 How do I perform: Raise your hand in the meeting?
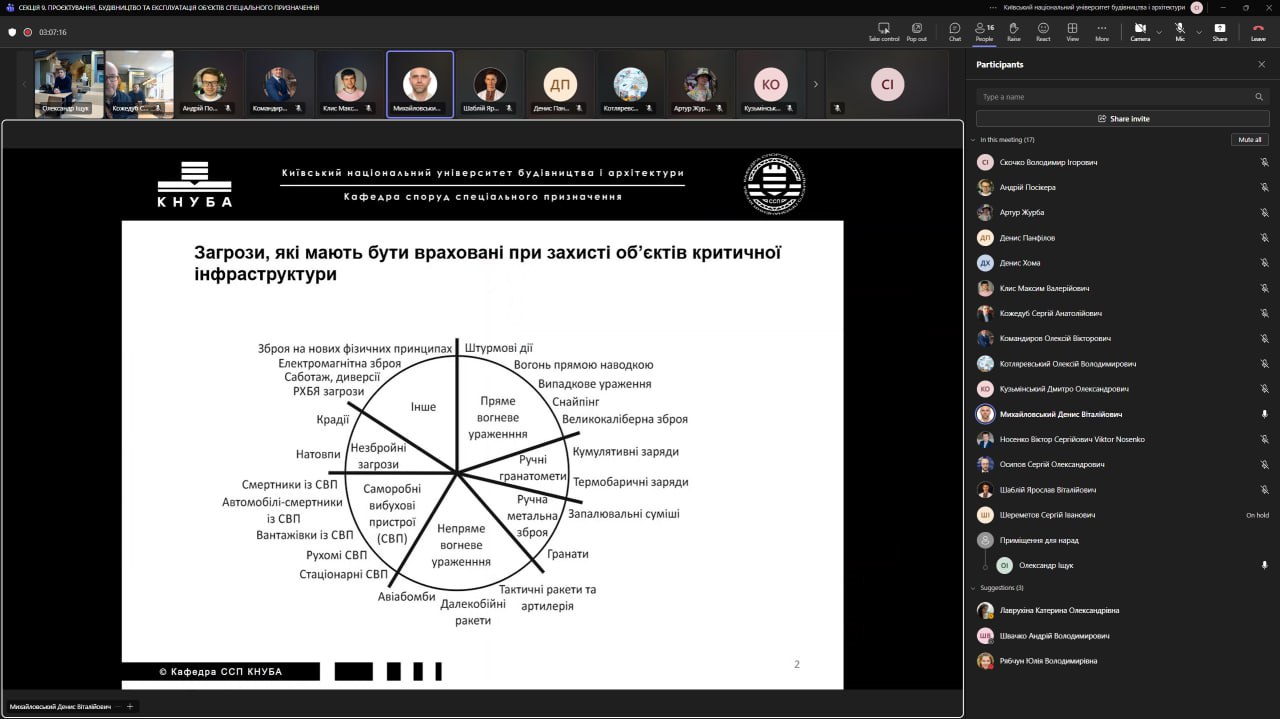pyautogui.click(x=1013, y=31)
